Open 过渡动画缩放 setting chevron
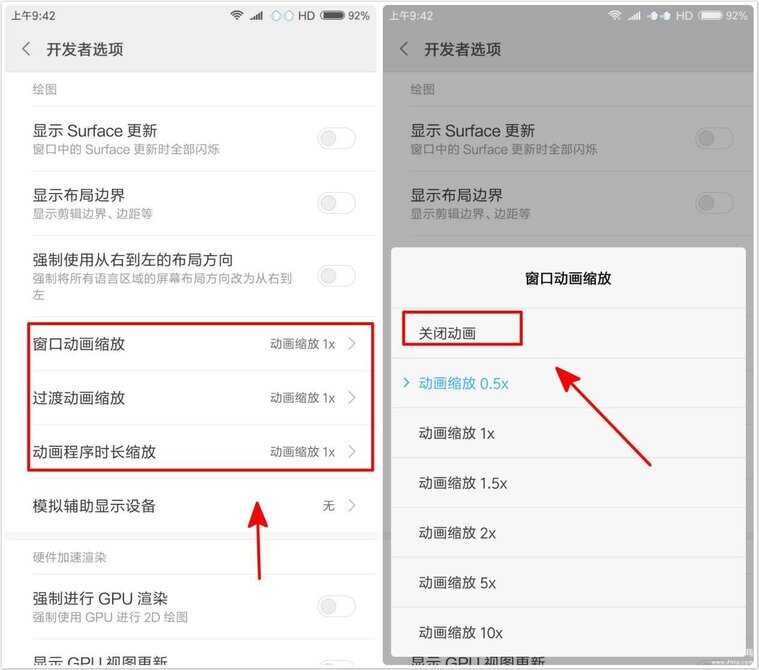This screenshot has height=670, width=759. pos(352,398)
